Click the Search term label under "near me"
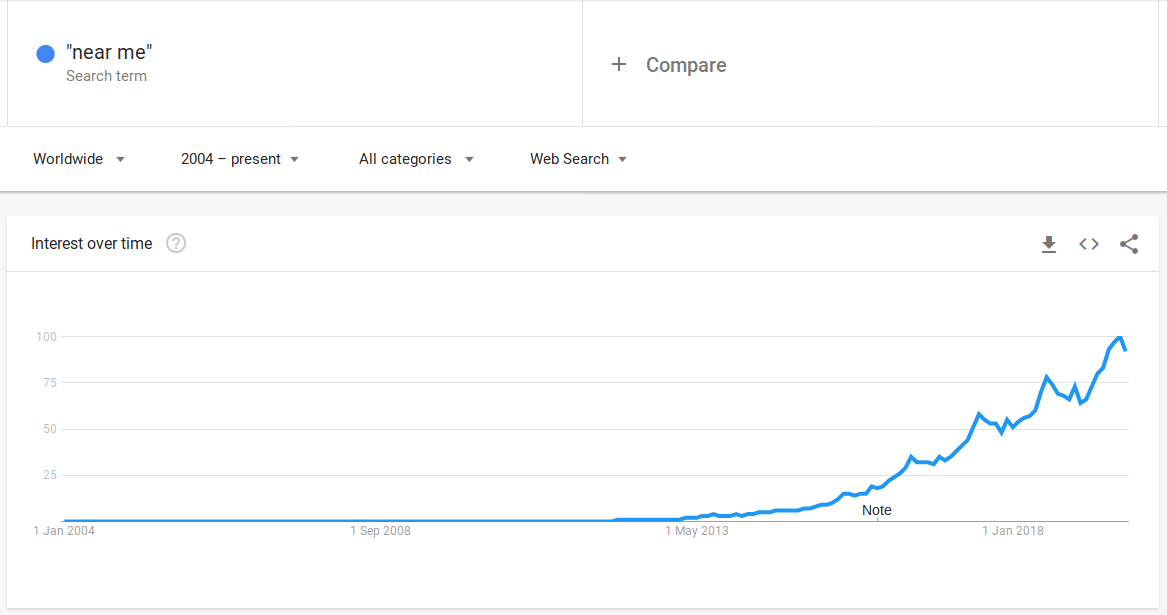The height and width of the screenshot is (615, 1167). [x=106, y=76]
